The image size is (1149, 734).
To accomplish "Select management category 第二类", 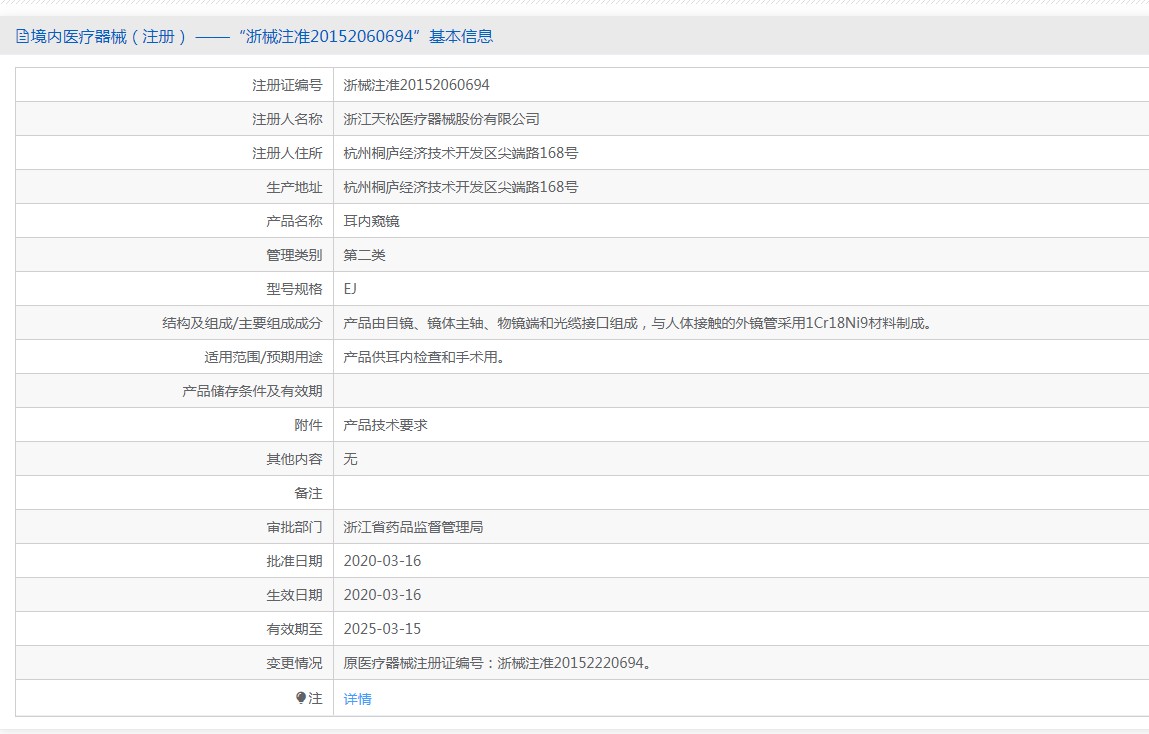I will 364,255.
